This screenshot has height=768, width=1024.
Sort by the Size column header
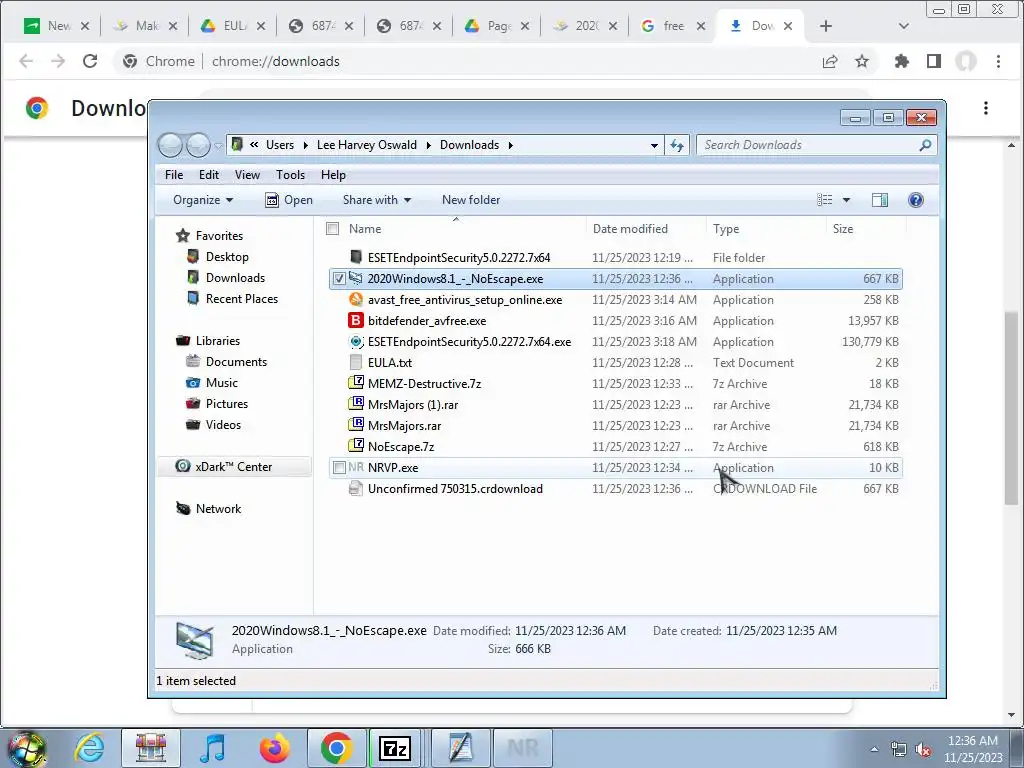[866, 229]
